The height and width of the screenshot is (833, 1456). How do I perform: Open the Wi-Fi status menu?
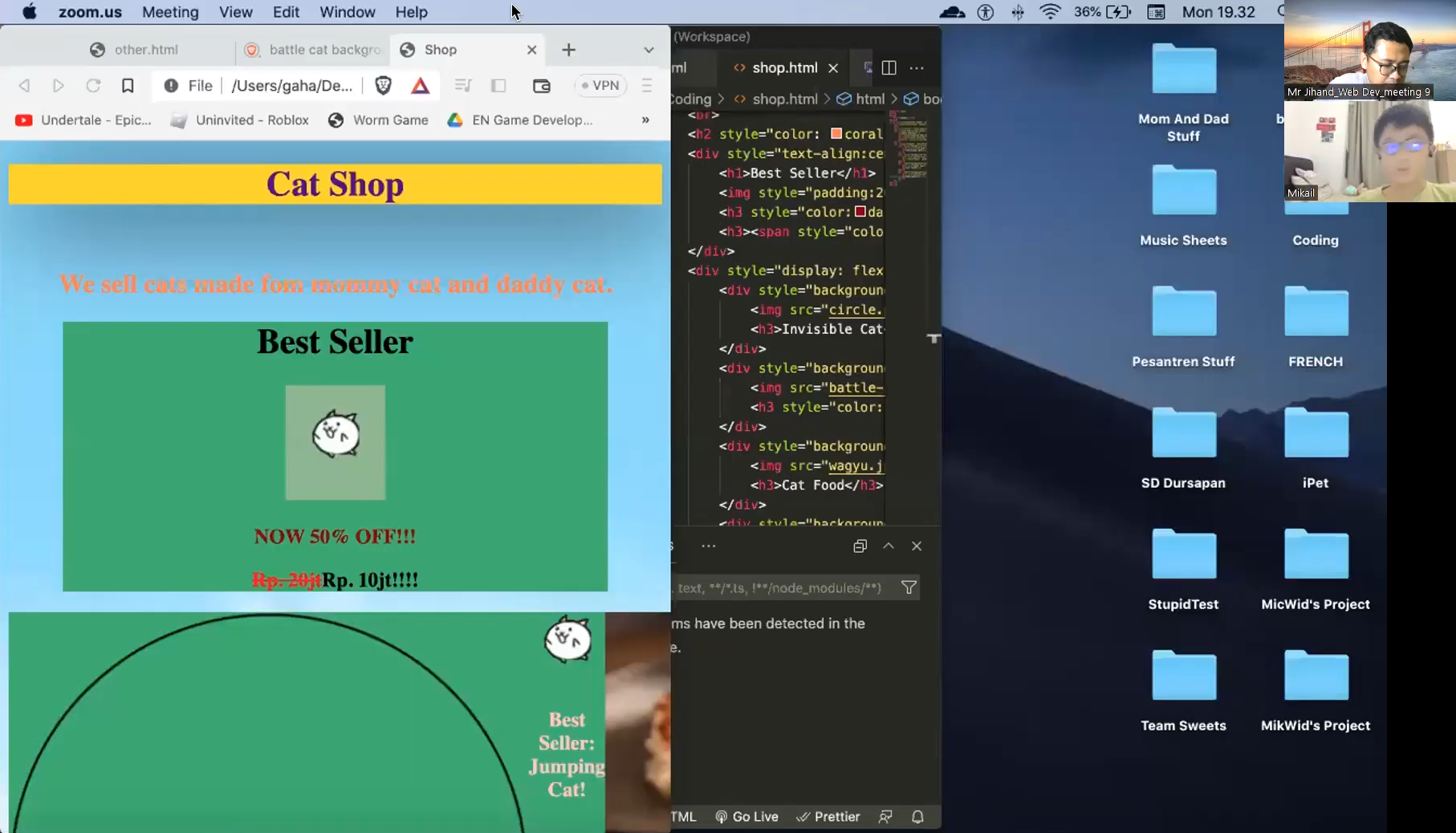[1050, 12]
